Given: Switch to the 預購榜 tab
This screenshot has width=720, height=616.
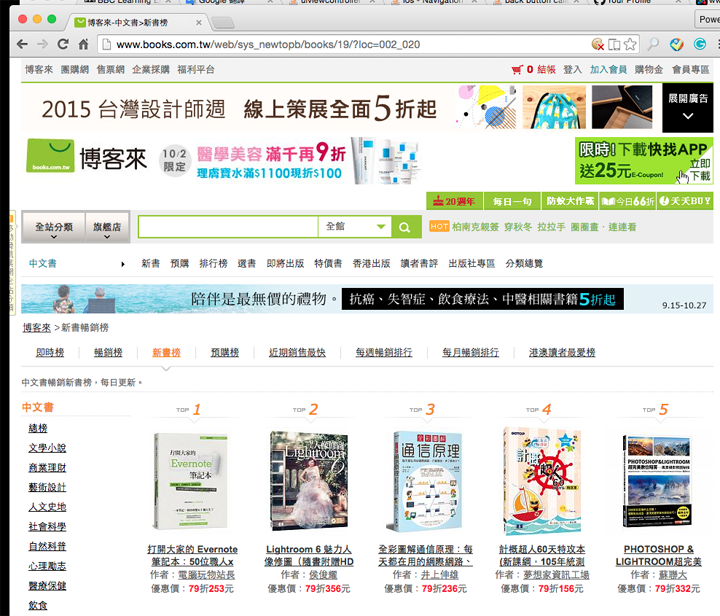Looking at the screenshot, I should click(225, 352).
